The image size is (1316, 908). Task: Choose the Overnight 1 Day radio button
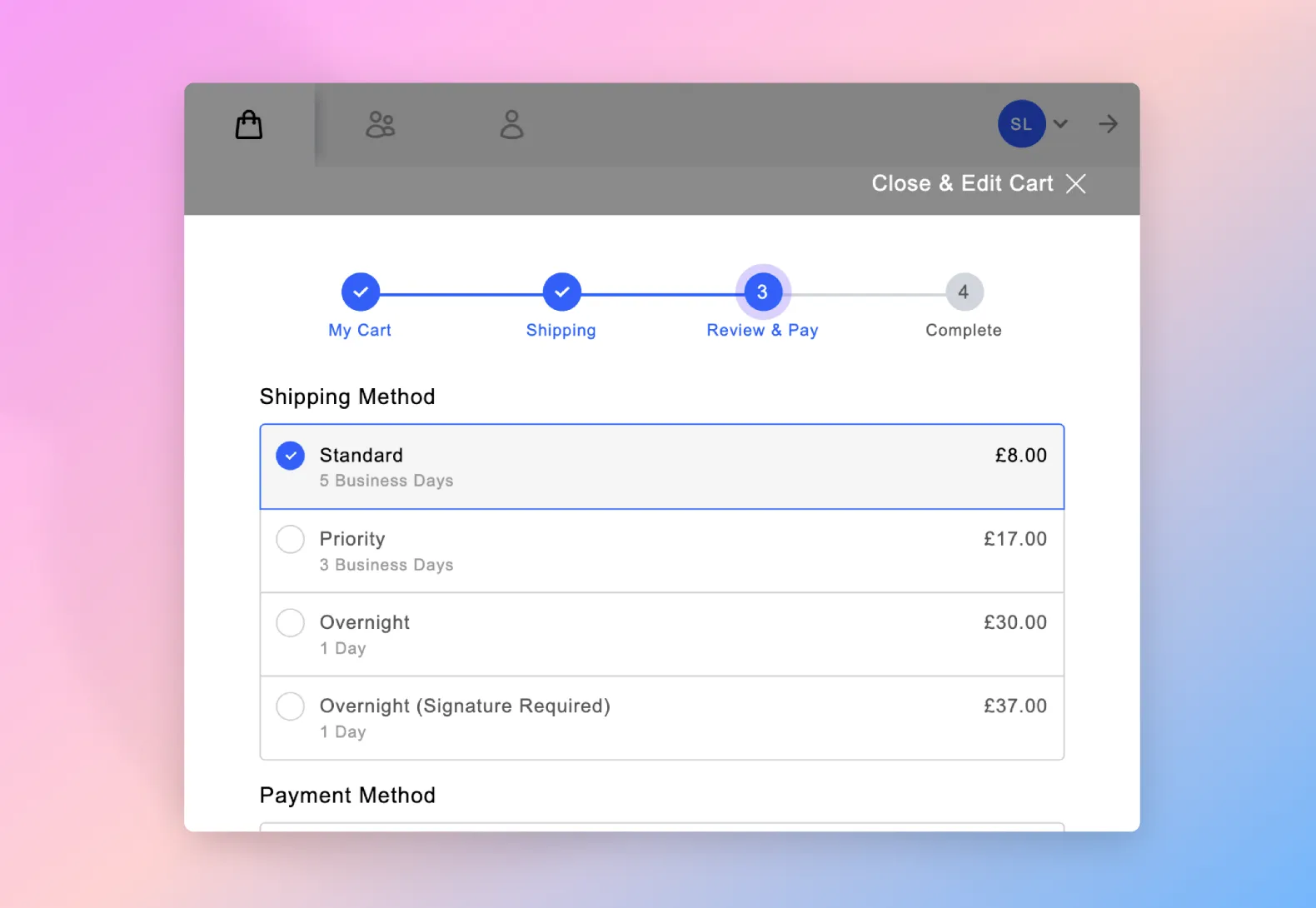click(291, 622)
